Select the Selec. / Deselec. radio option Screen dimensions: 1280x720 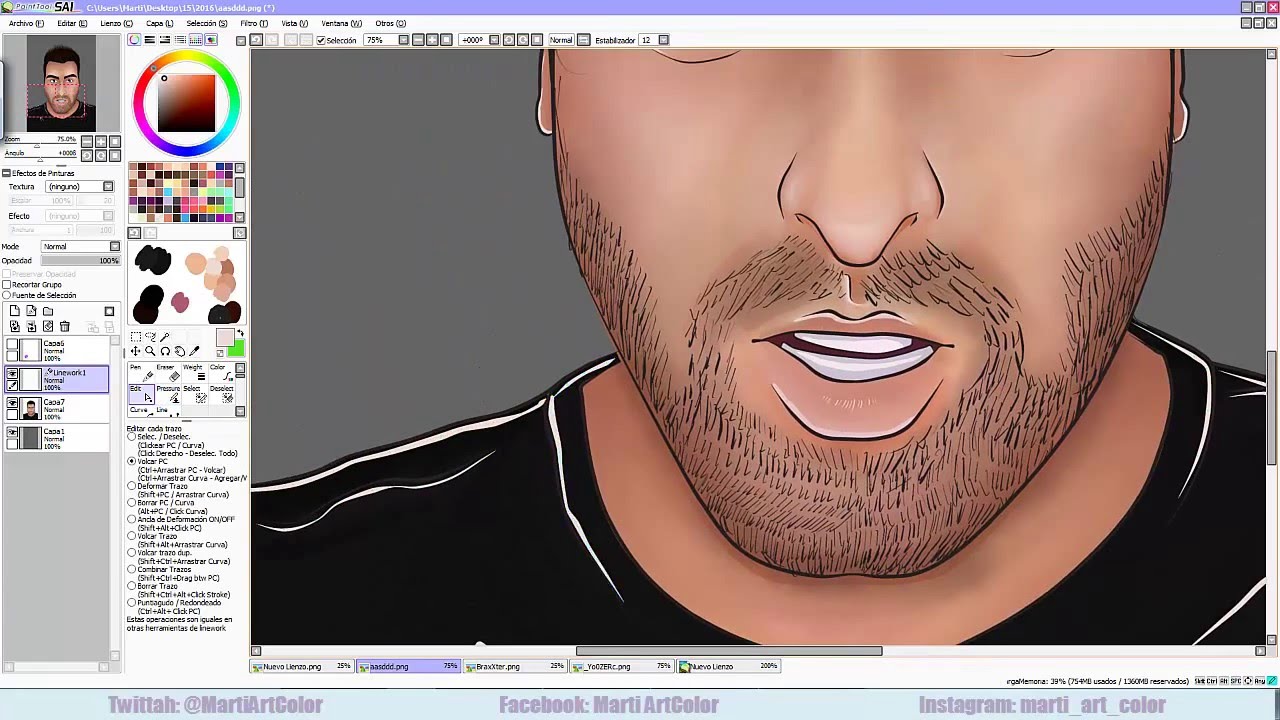(x=131, y=437)
